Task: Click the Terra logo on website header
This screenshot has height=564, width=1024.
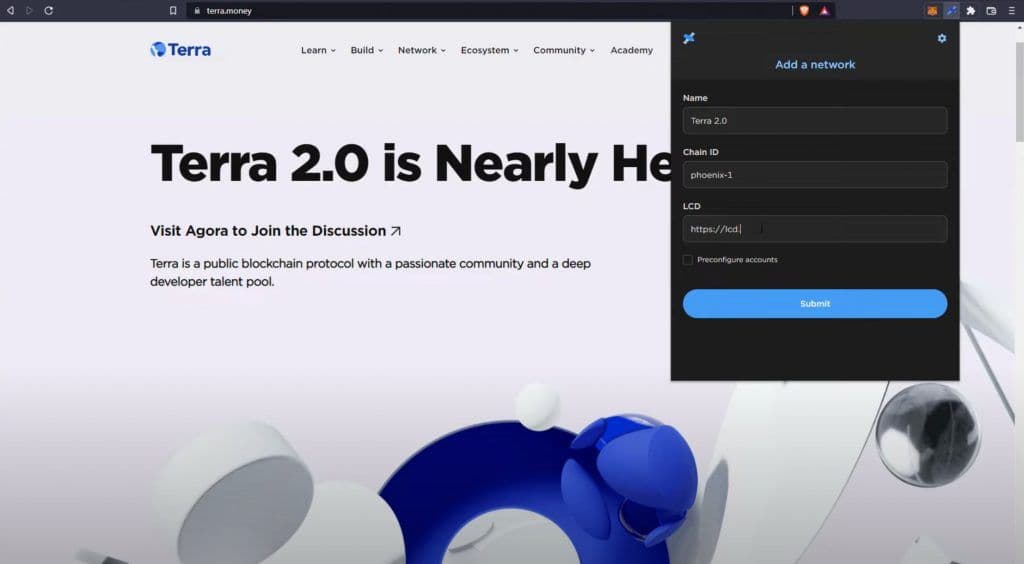Action: pyautogui.click(x=181, y=49)
